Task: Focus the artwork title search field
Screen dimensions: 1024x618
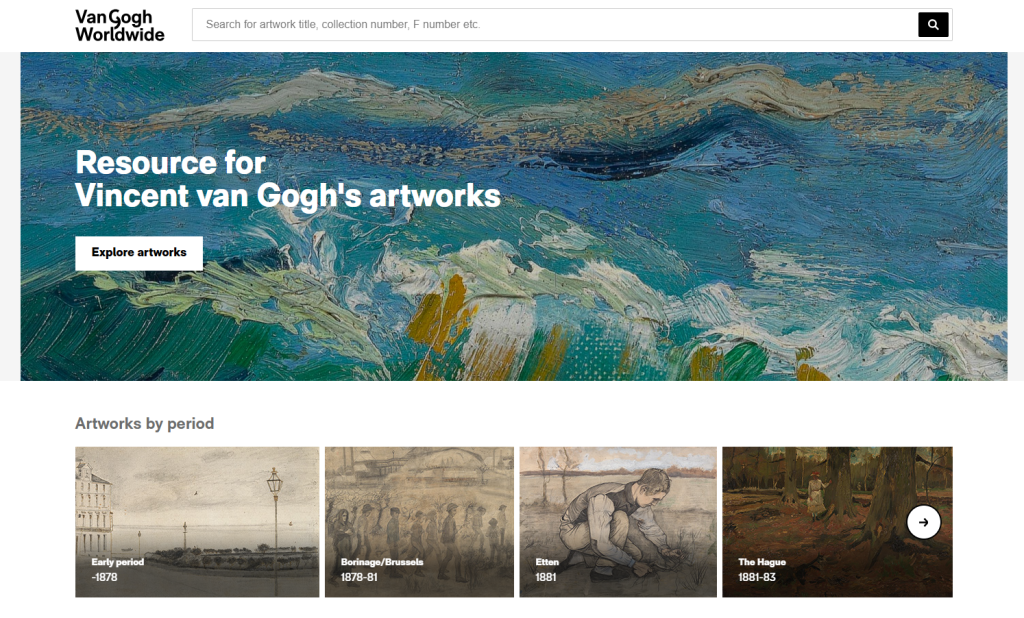Action: coord(554,25)
